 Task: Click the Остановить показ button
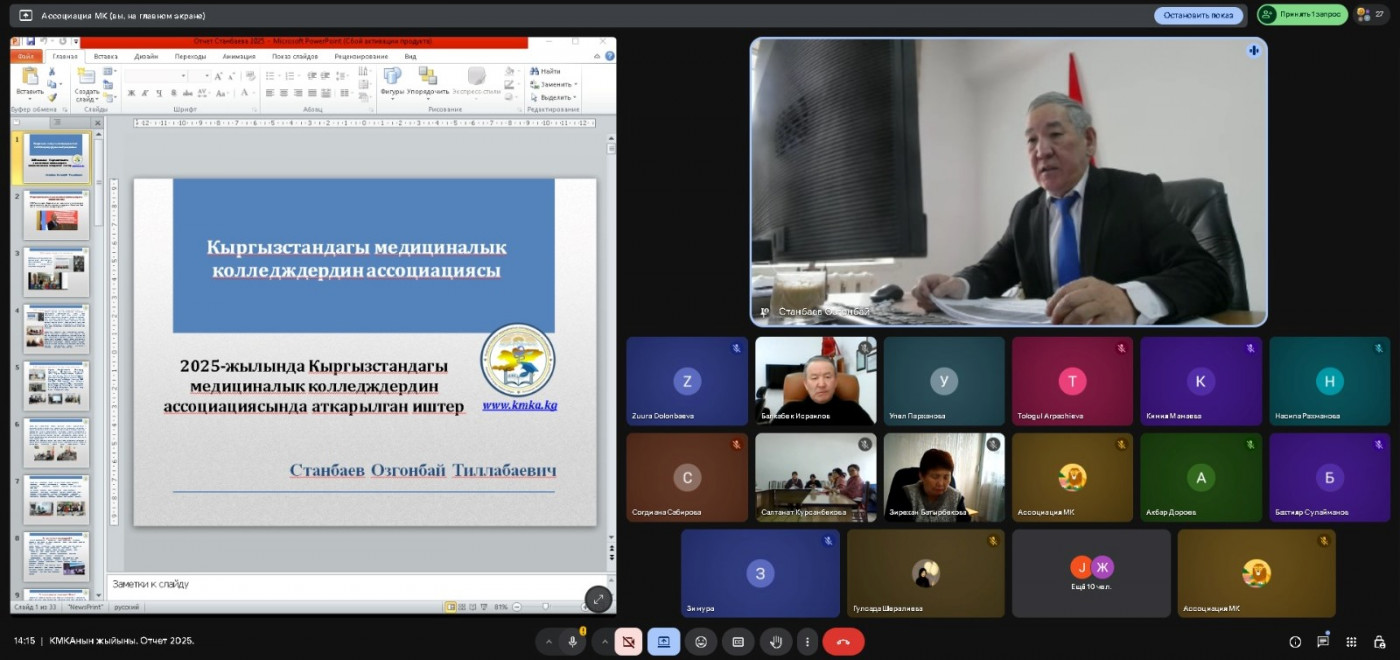1198,15
